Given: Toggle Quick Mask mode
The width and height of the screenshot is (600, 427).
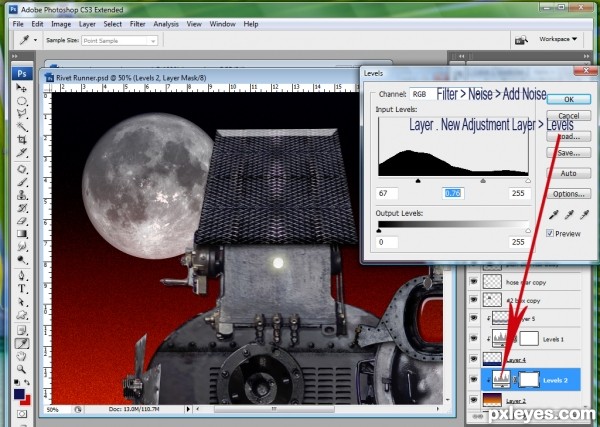Looking at the screenshot, I should [x=21, y=414].
